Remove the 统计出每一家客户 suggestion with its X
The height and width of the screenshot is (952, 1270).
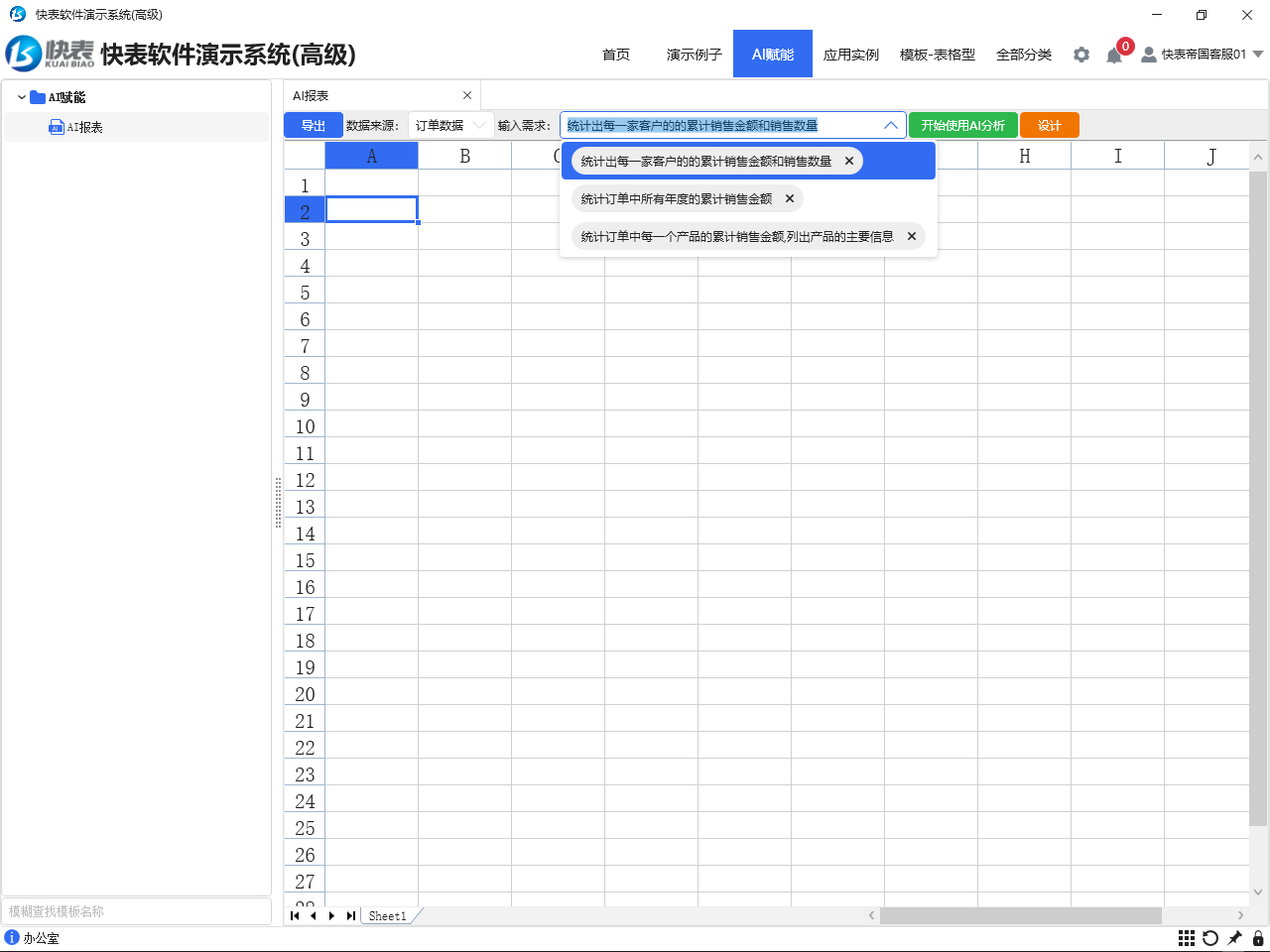tap(849, 161)
